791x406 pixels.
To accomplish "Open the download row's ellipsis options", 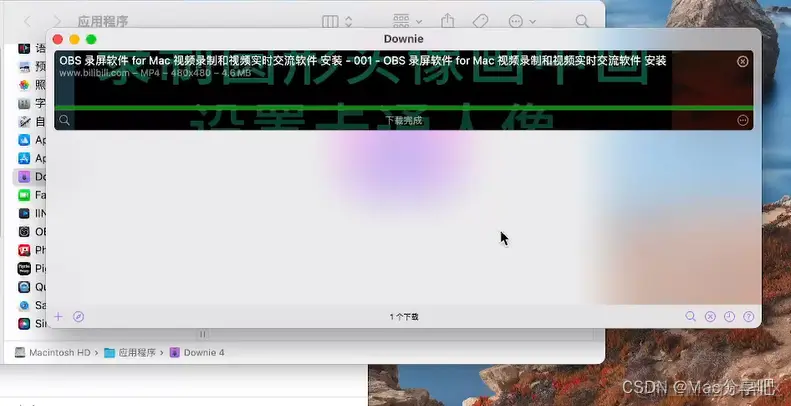I will pyautogui.click(x=743, y=120).
